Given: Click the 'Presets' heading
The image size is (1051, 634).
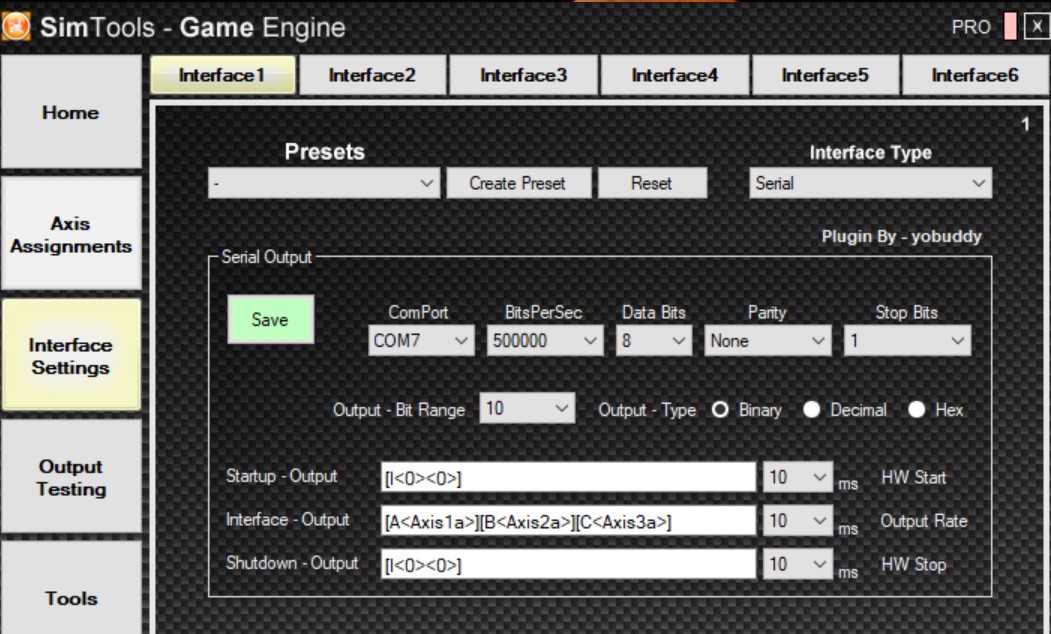Looking at the screenshot, I should pyautogui.click(x=324, y=151).
